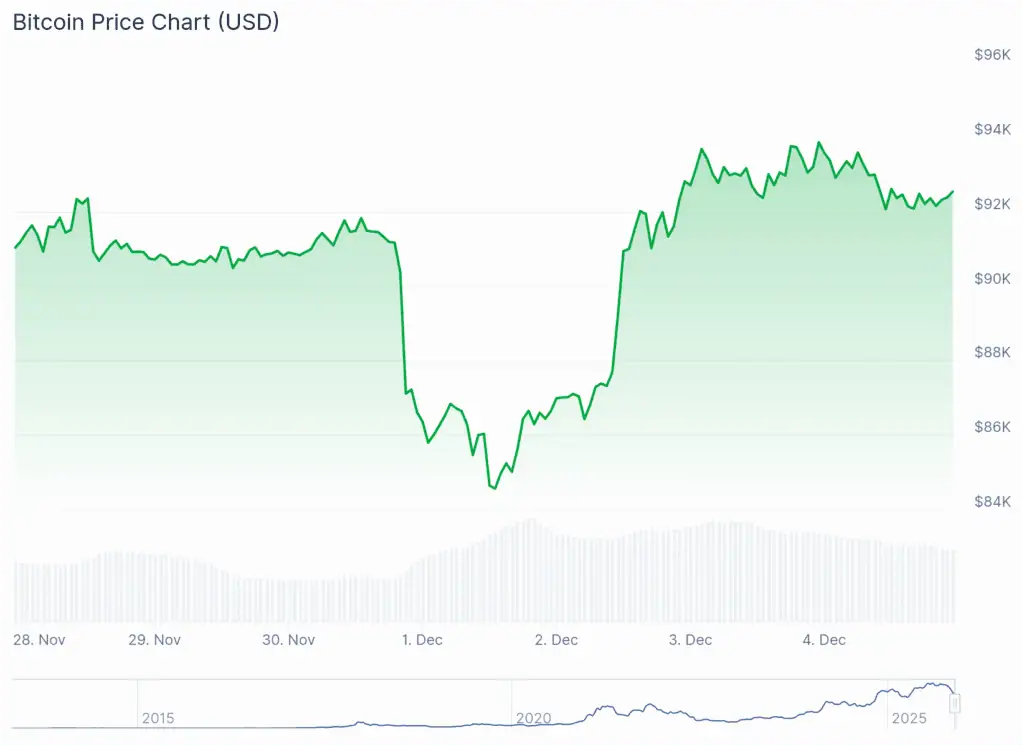Select the 2025 marker in navigator
Viewport: 1024px width, 747px height.
tap(910, 718)
